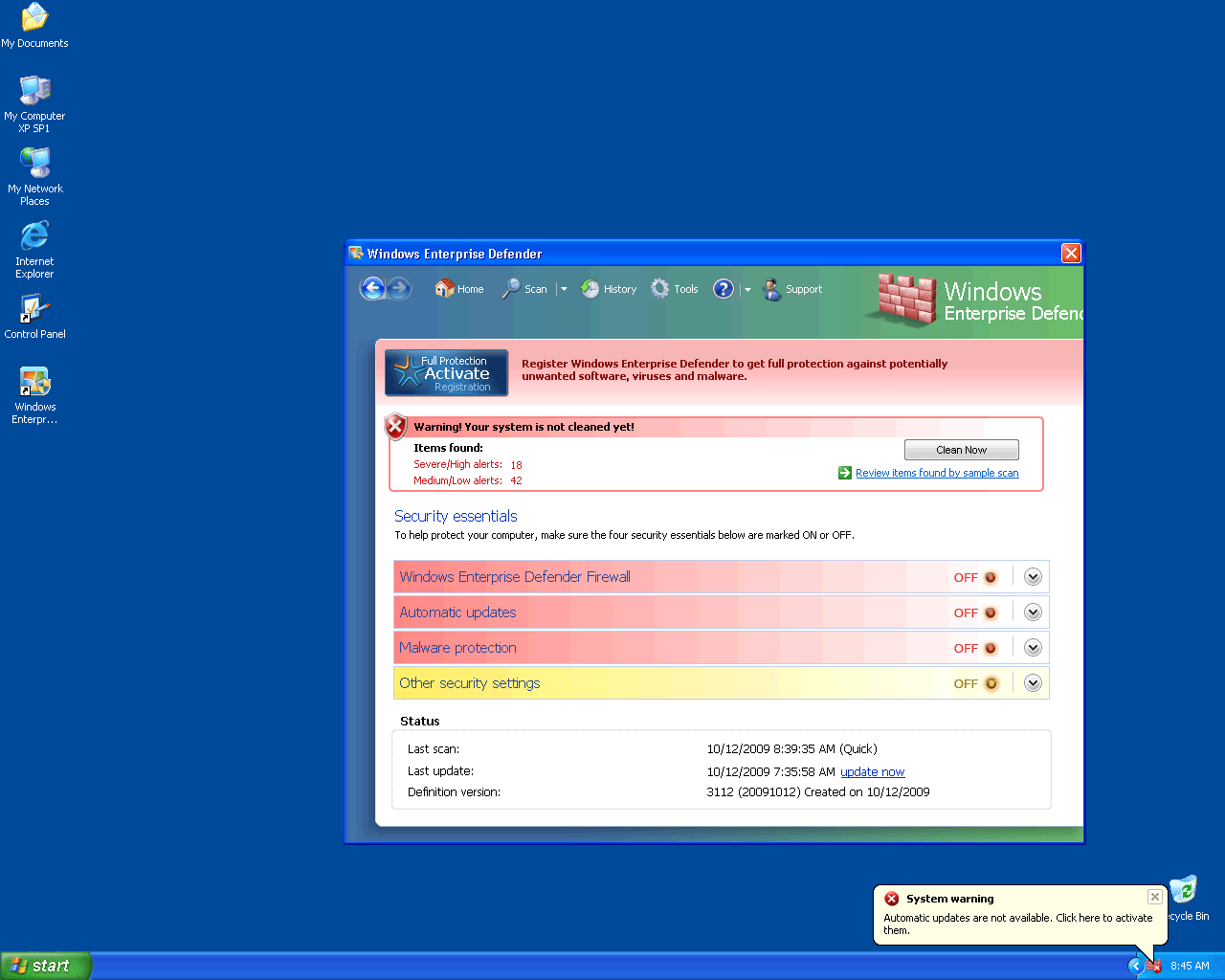Expand the Other security settings section
Image resolution: width=1225 pixels, height=980 pixels.
point(1033,683)
